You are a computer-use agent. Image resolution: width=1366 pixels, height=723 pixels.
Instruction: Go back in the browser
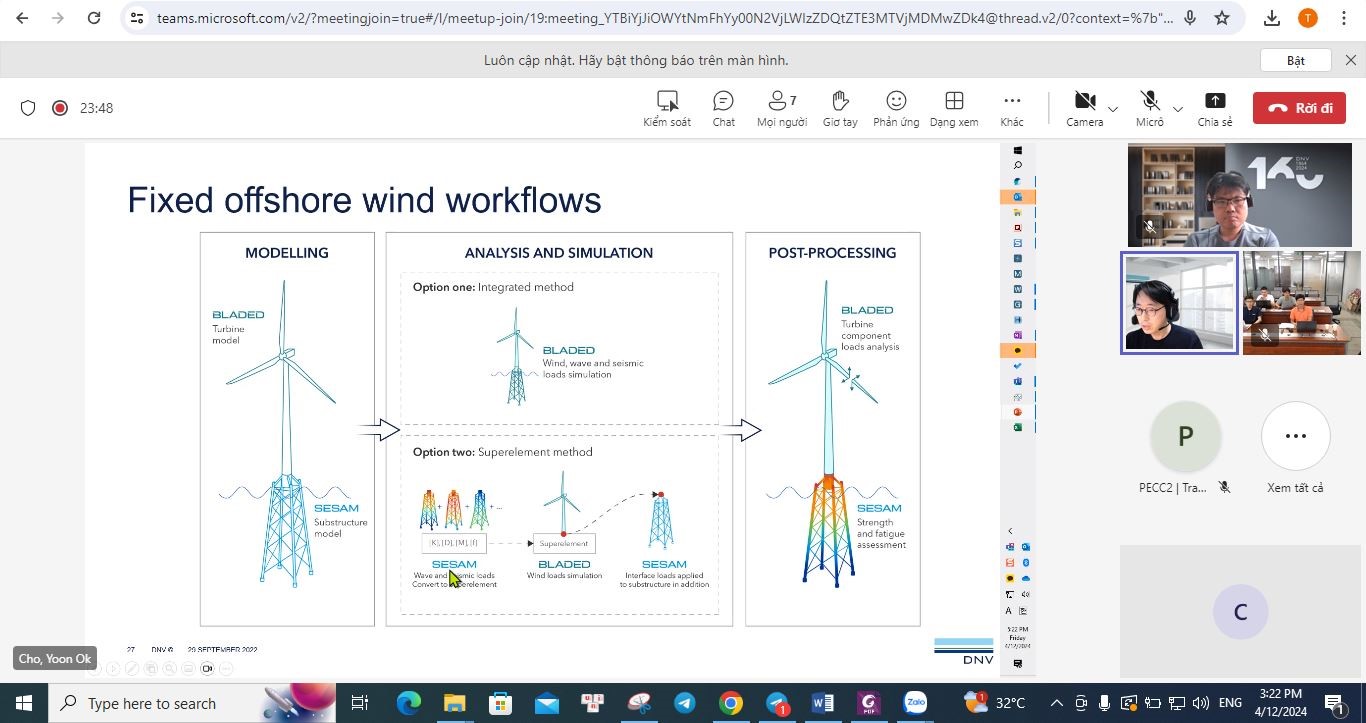tap(22, 18)
